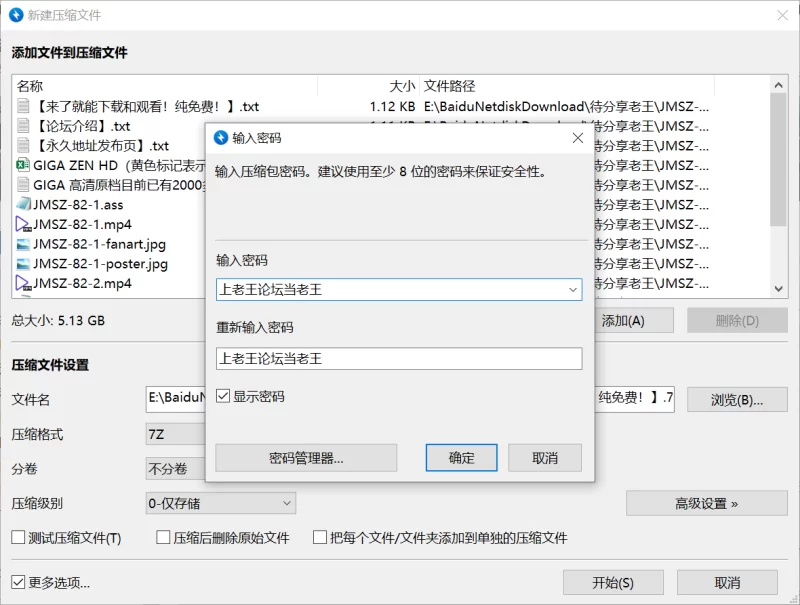Click the 重新输入密码 input field

click(399, 359)
